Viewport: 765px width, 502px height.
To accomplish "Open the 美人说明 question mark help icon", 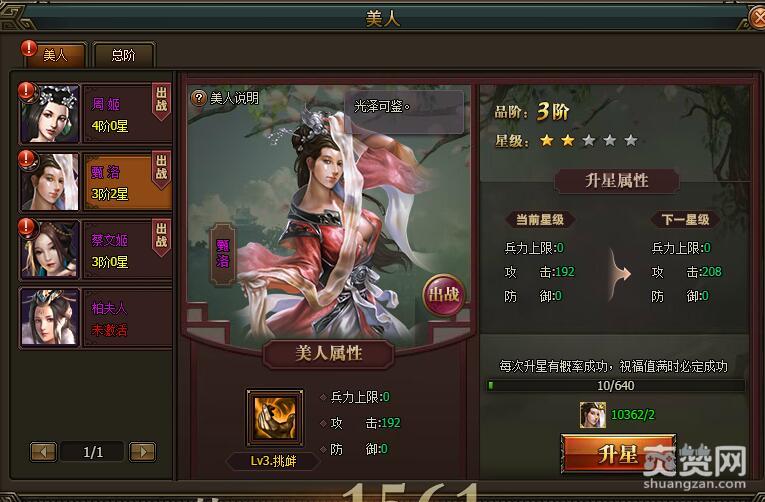I will [199, 98].
